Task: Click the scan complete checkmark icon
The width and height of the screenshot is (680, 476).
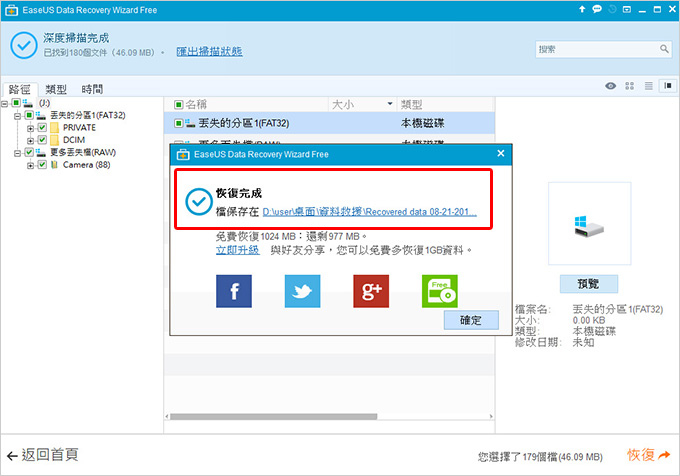Action: click(23, 45)
